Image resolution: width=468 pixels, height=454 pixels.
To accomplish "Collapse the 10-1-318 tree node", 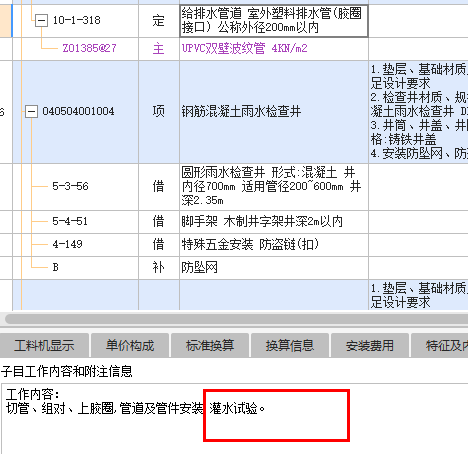I will pyautogui.click(x=41, y=21).
